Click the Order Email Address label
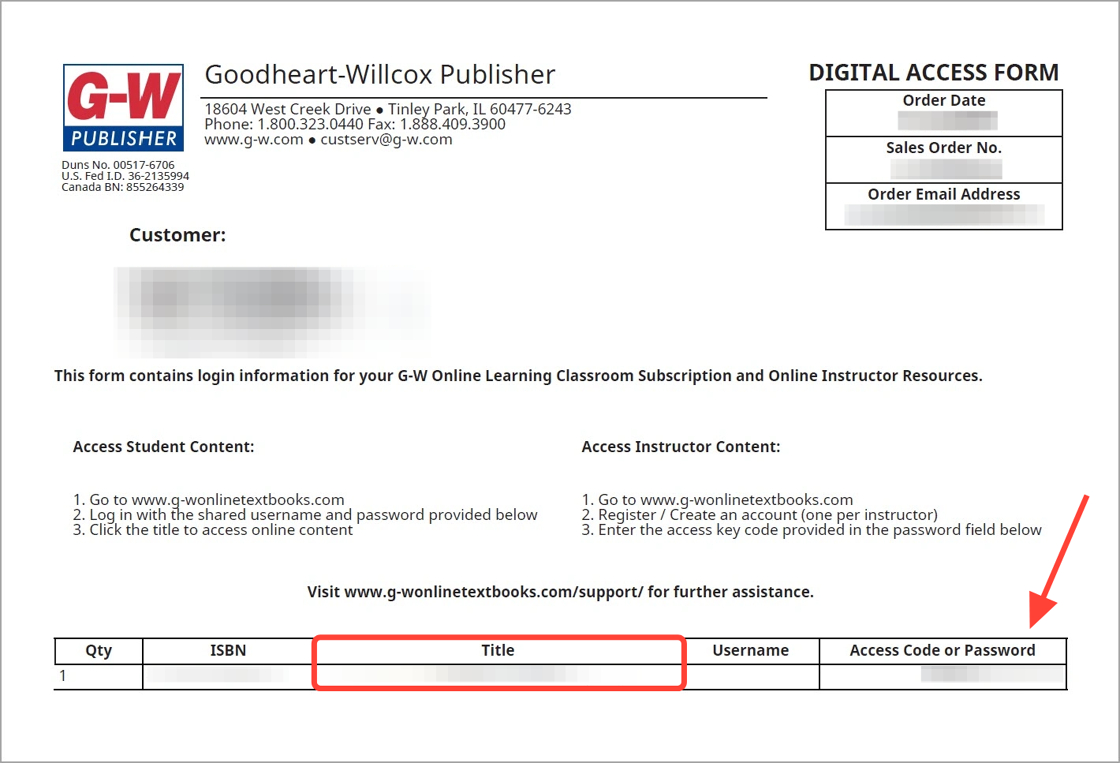This screenshot has height=763, width=1120. click(944, 194)
